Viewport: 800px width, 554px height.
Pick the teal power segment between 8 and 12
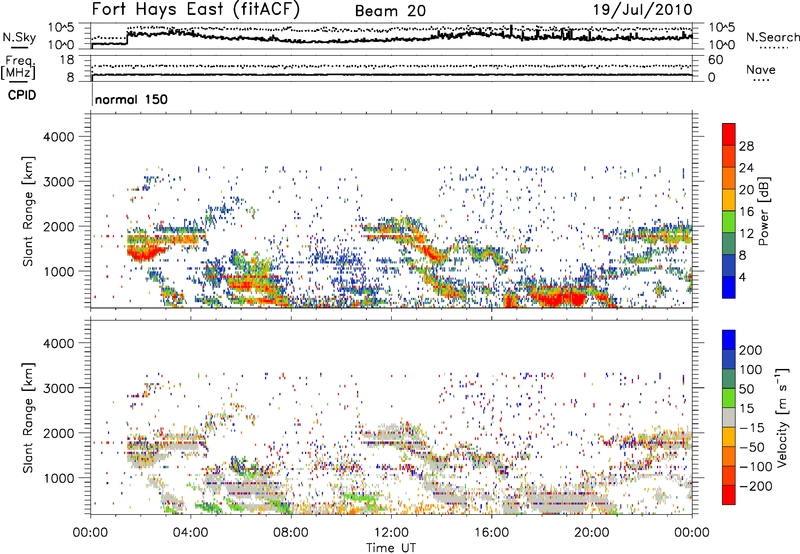729,244
